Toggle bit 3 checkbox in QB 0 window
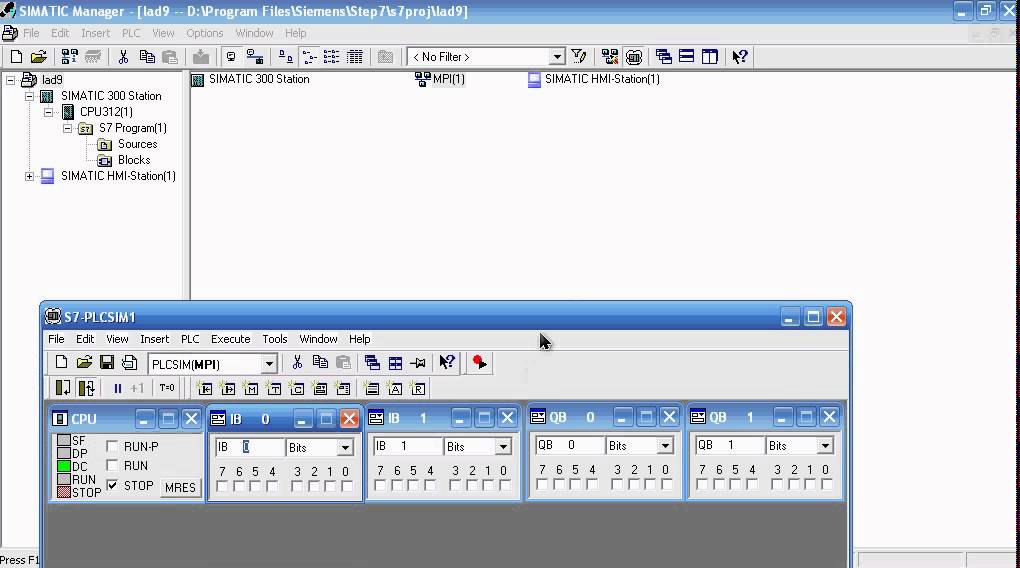This screenshot has width=1020, height=568. (x=617, y=484)
